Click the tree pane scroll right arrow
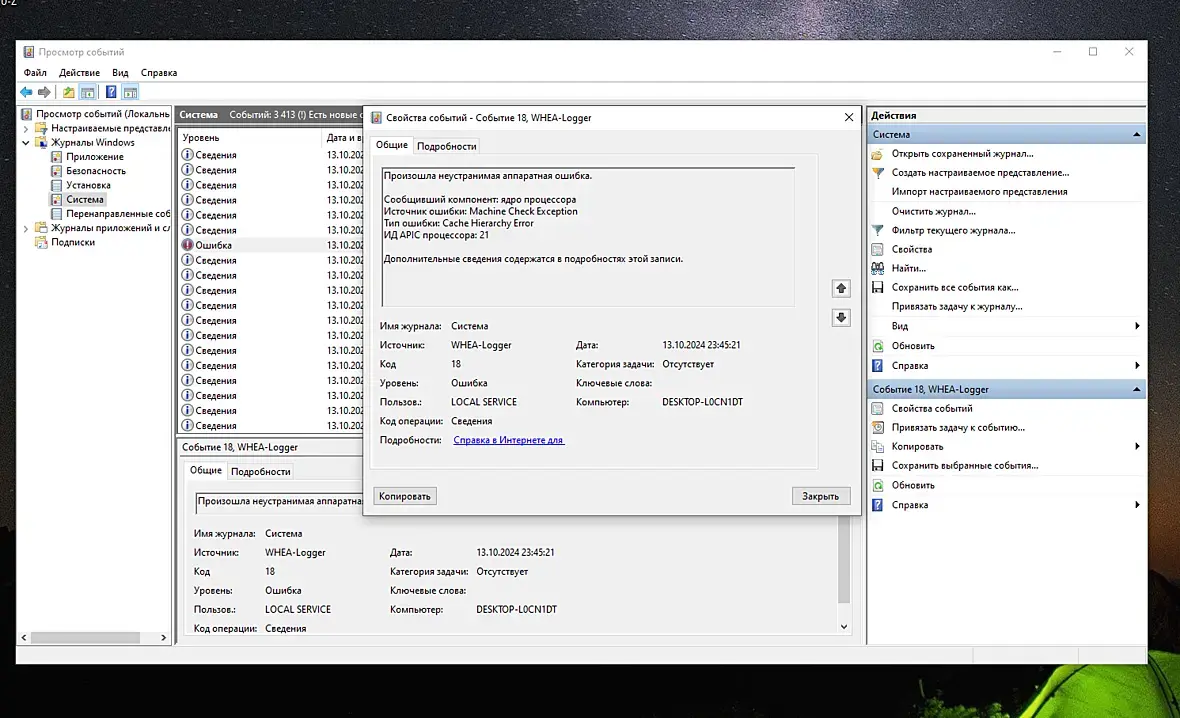This screenshot has height=718, width=1180. pos(163,637)
